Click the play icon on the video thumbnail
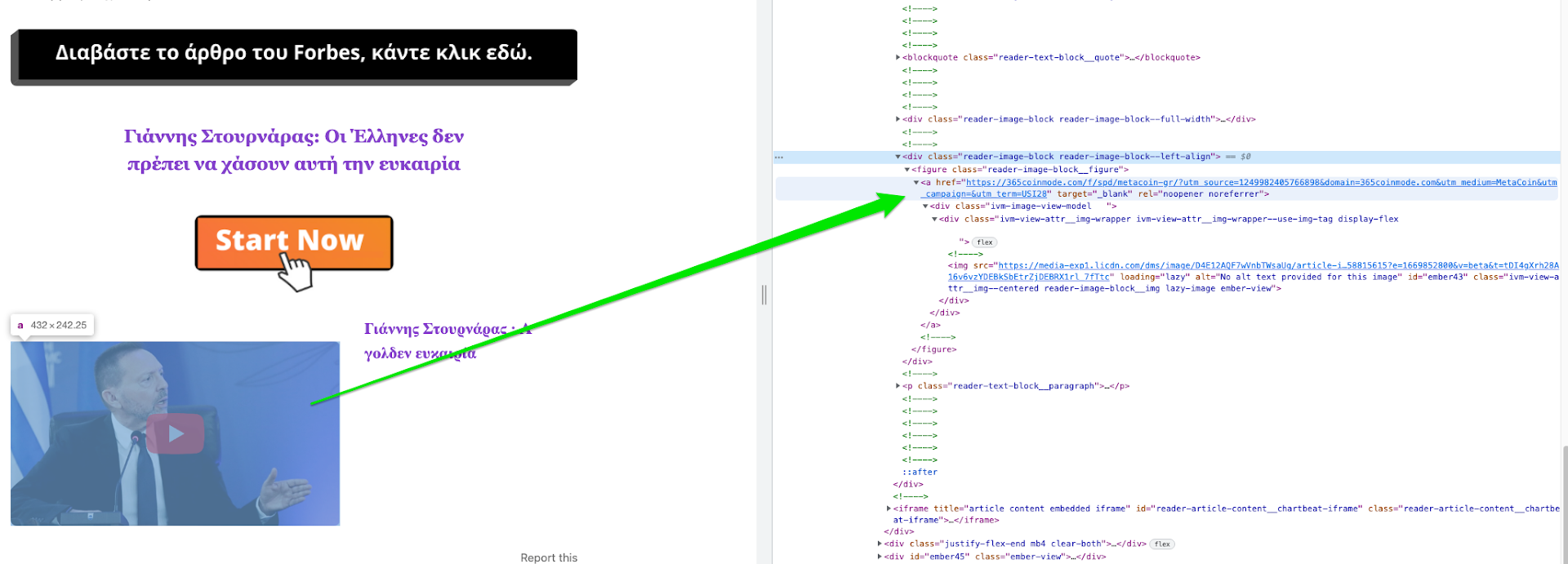The image size is (1568, 564). coord(176,434)
